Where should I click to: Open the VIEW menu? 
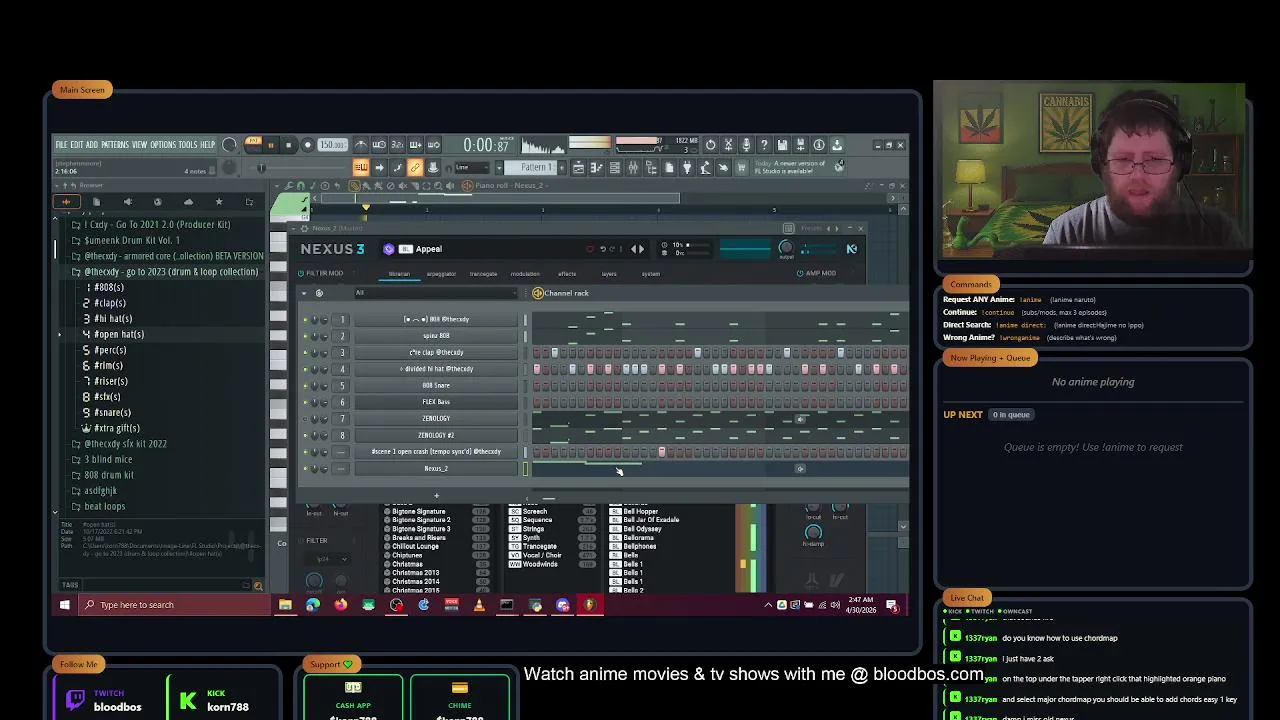tap(139, 145)
